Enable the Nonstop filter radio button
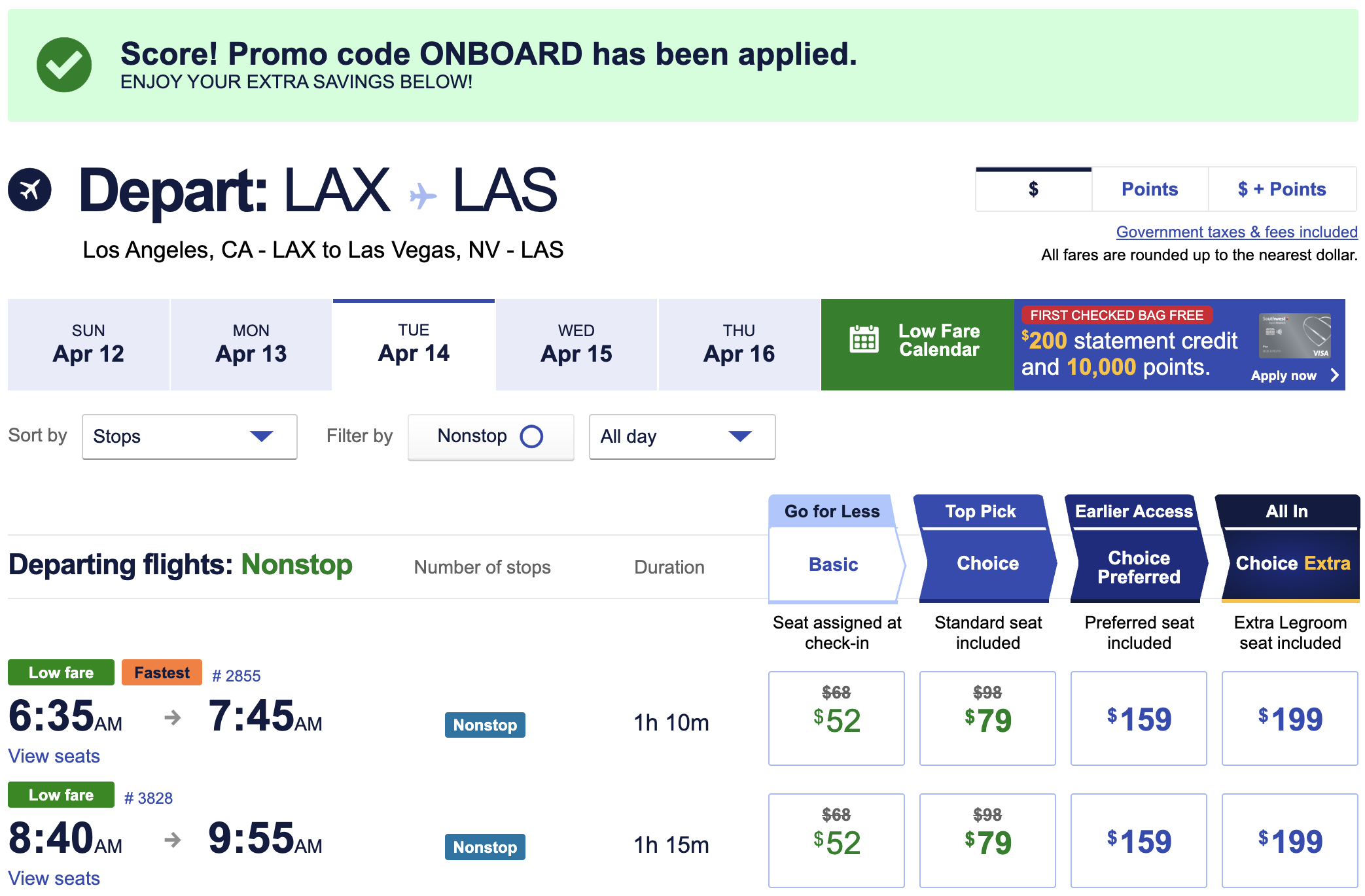Viewport: 1365px width, 896px height. [531, 436]
